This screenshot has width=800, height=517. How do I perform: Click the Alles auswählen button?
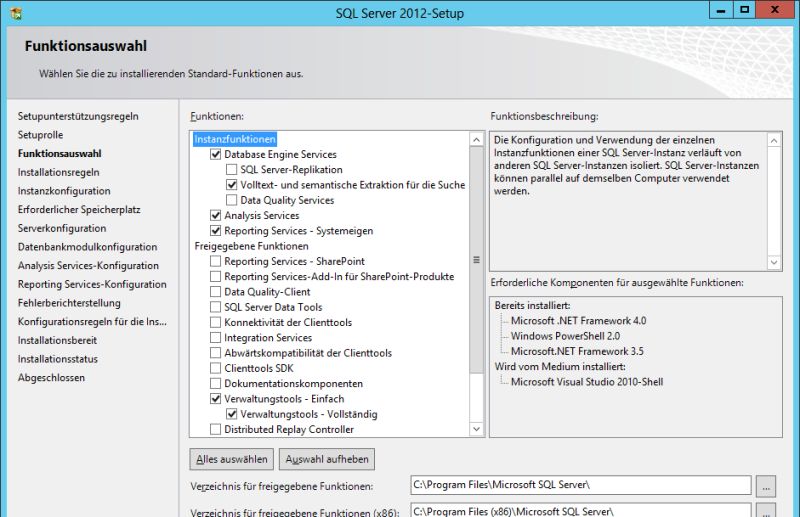pos(232,459)
